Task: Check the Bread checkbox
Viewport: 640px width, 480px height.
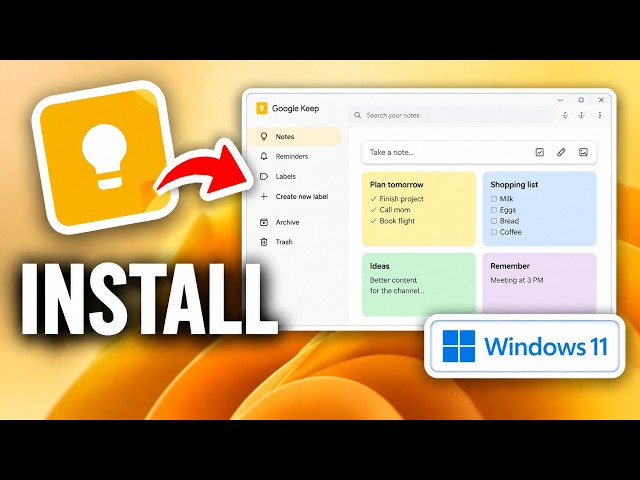Action: point(494,221)
